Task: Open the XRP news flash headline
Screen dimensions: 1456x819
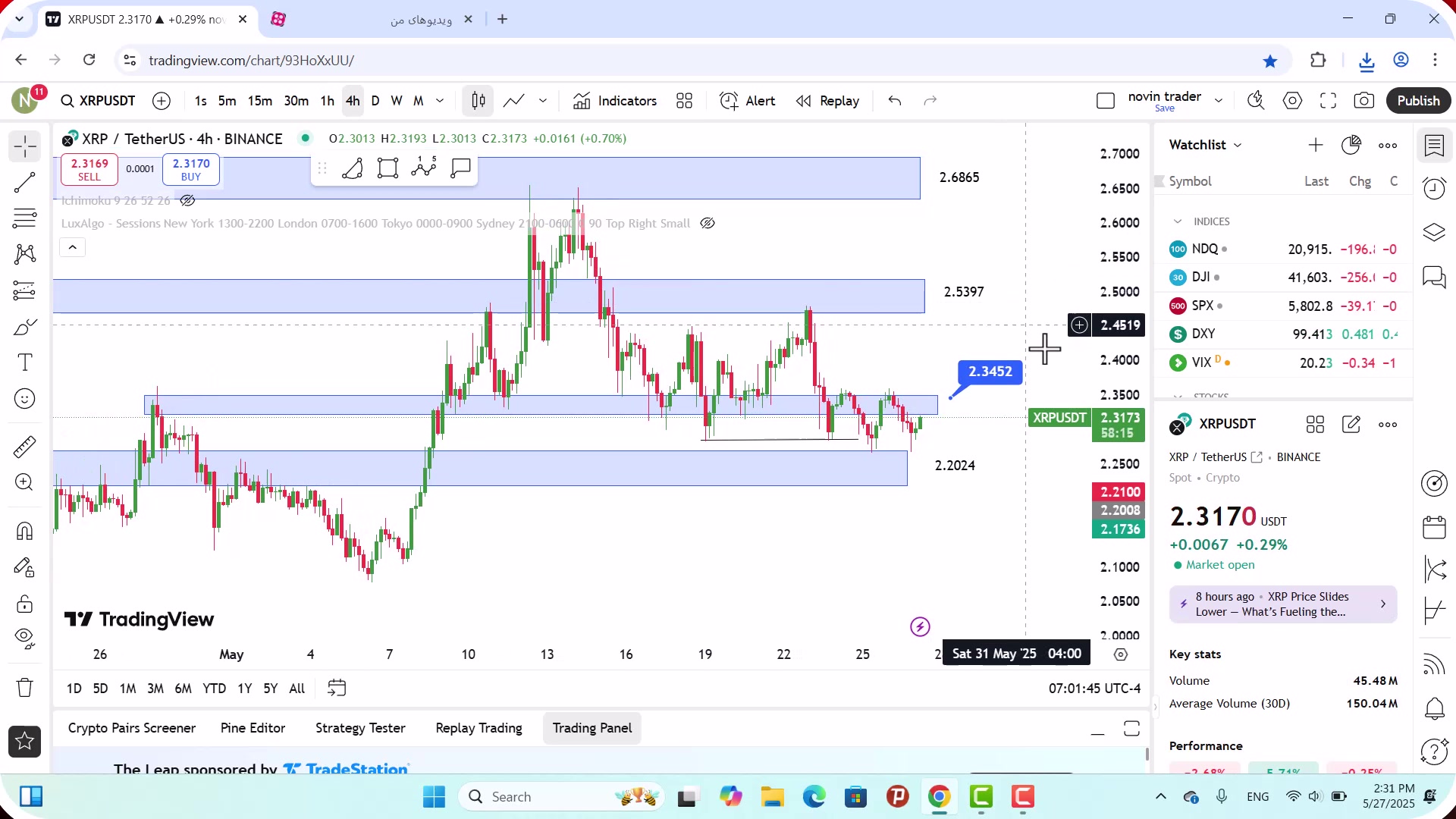Action: (1283, 604)
